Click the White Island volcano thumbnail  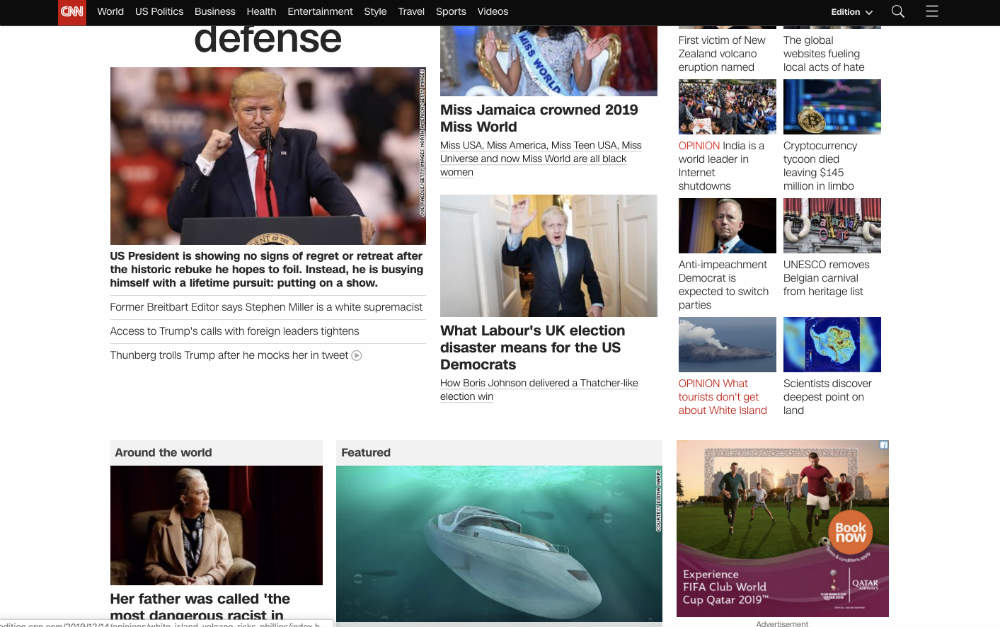(727, 344)
